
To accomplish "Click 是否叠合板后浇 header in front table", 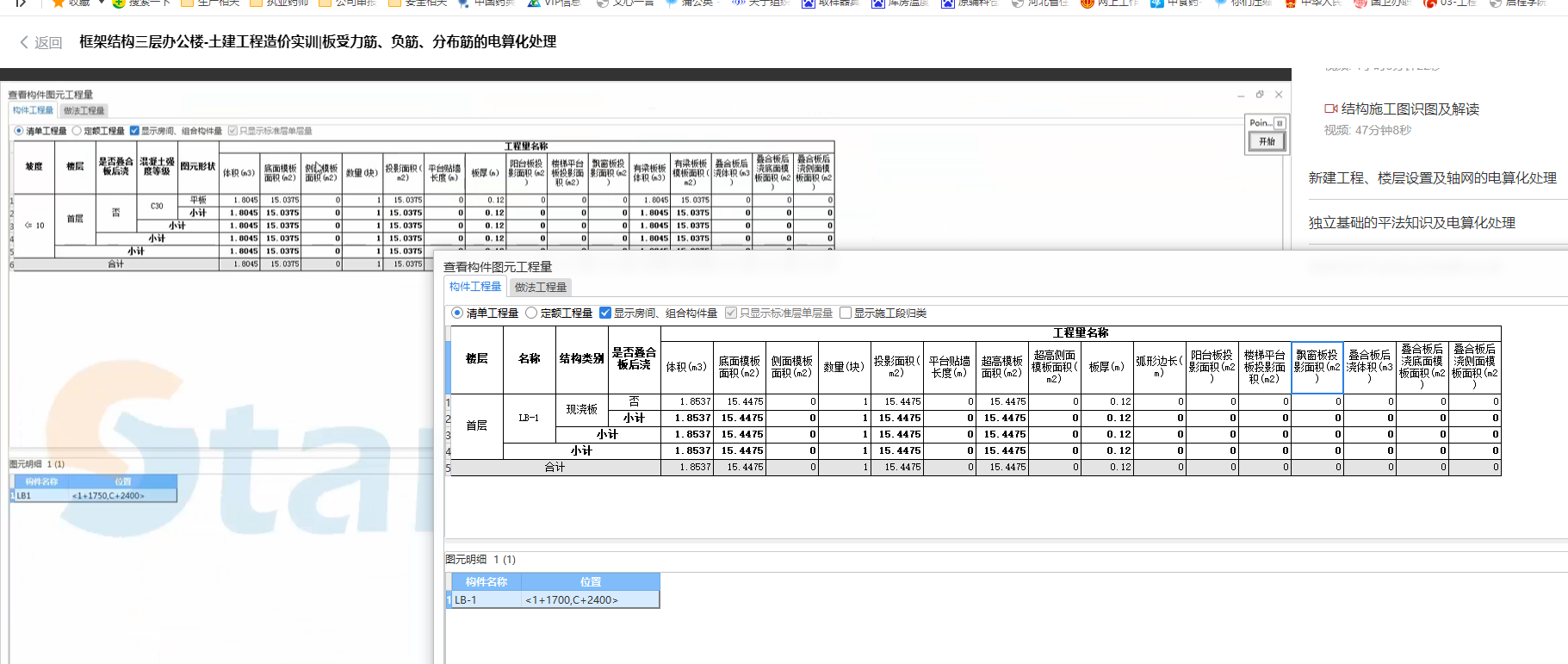I will point(634,358).
